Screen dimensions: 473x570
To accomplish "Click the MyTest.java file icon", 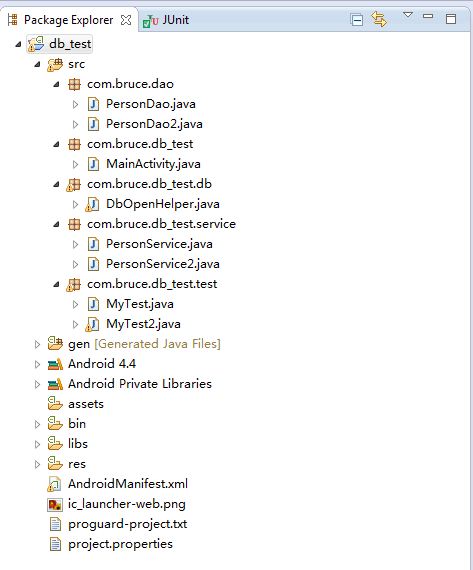I will click(x=93, y=304).
